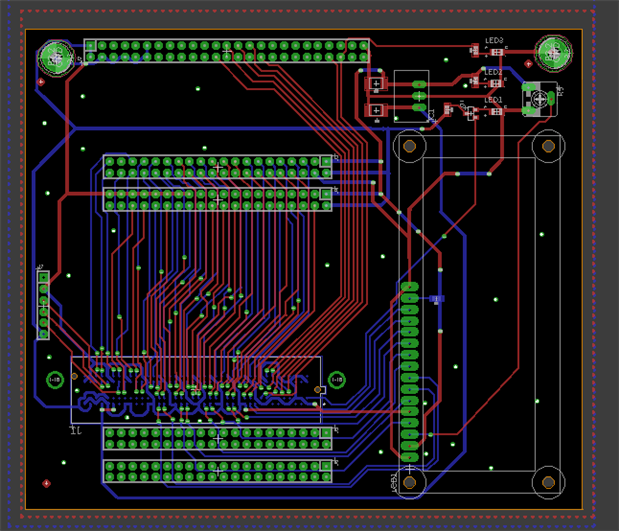Select the LED2 silkscreen label
The height and width of the screenshot is (531, 619).
[493, 72]
